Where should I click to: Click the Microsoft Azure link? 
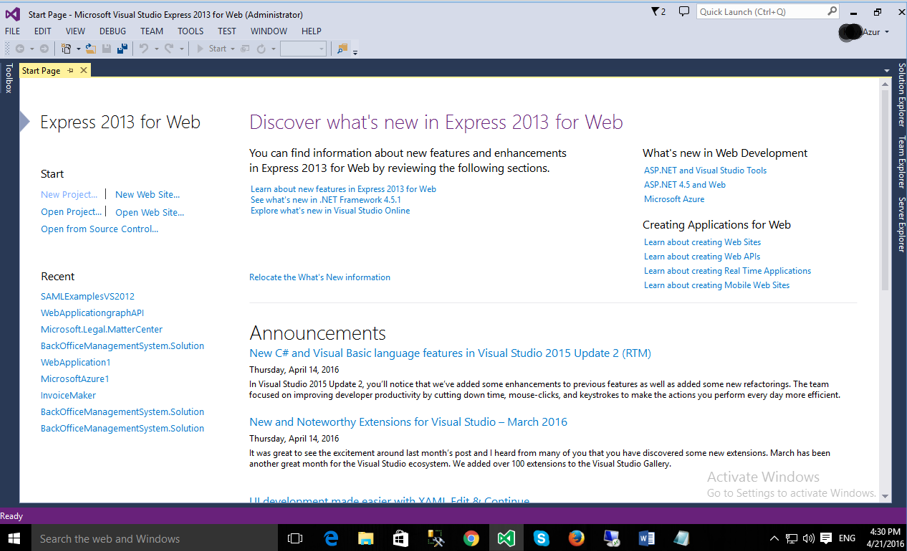674,199
